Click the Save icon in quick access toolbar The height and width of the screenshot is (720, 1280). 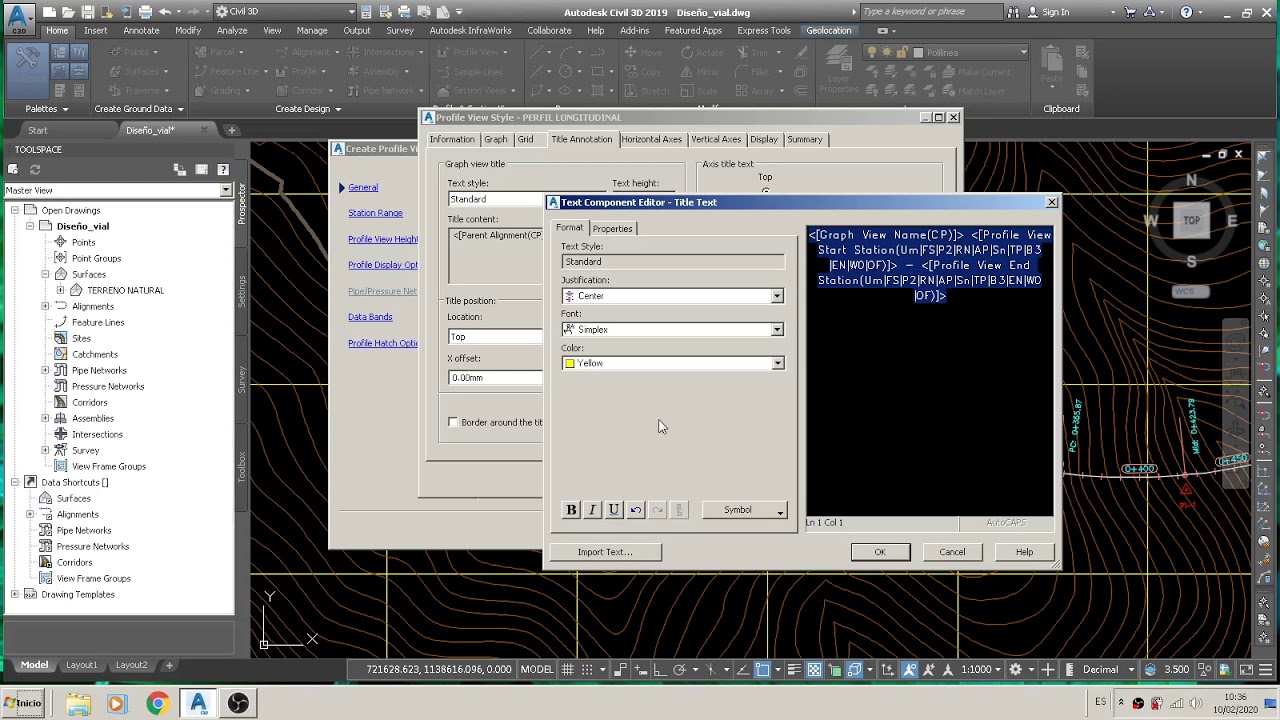pyautogui.click(x=88, y=12)
